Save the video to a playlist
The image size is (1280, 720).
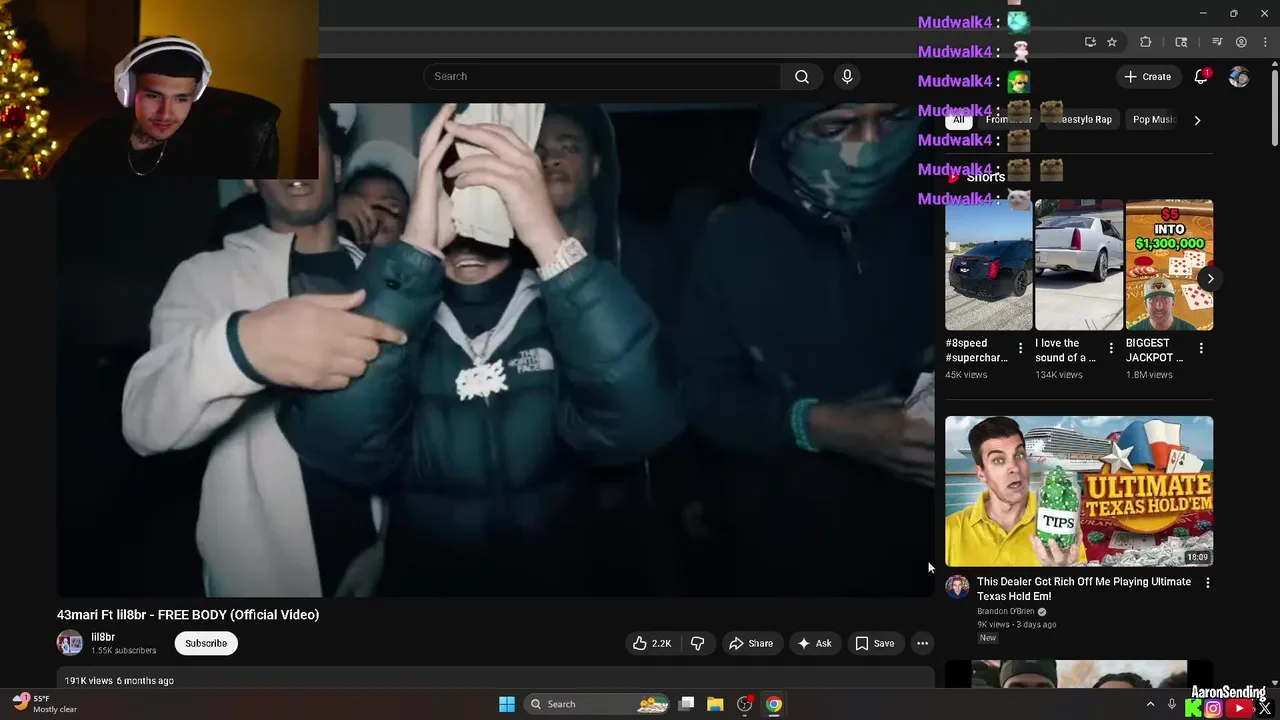click(875, 643)
